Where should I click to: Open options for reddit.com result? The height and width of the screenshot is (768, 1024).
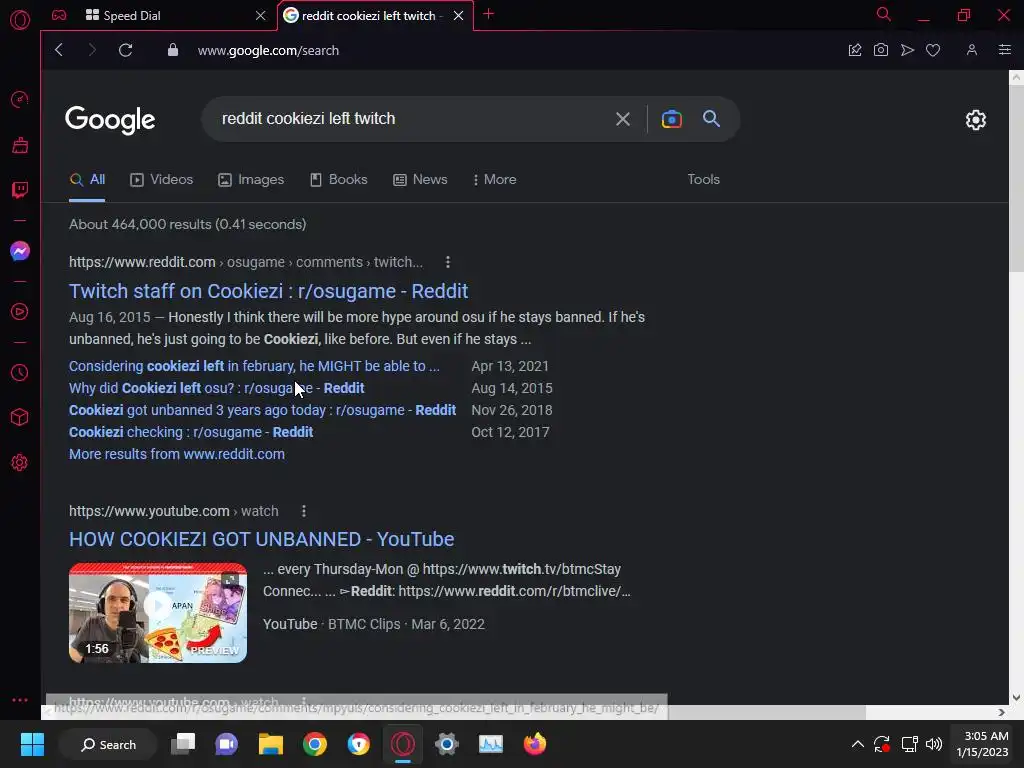pos(447,262)
